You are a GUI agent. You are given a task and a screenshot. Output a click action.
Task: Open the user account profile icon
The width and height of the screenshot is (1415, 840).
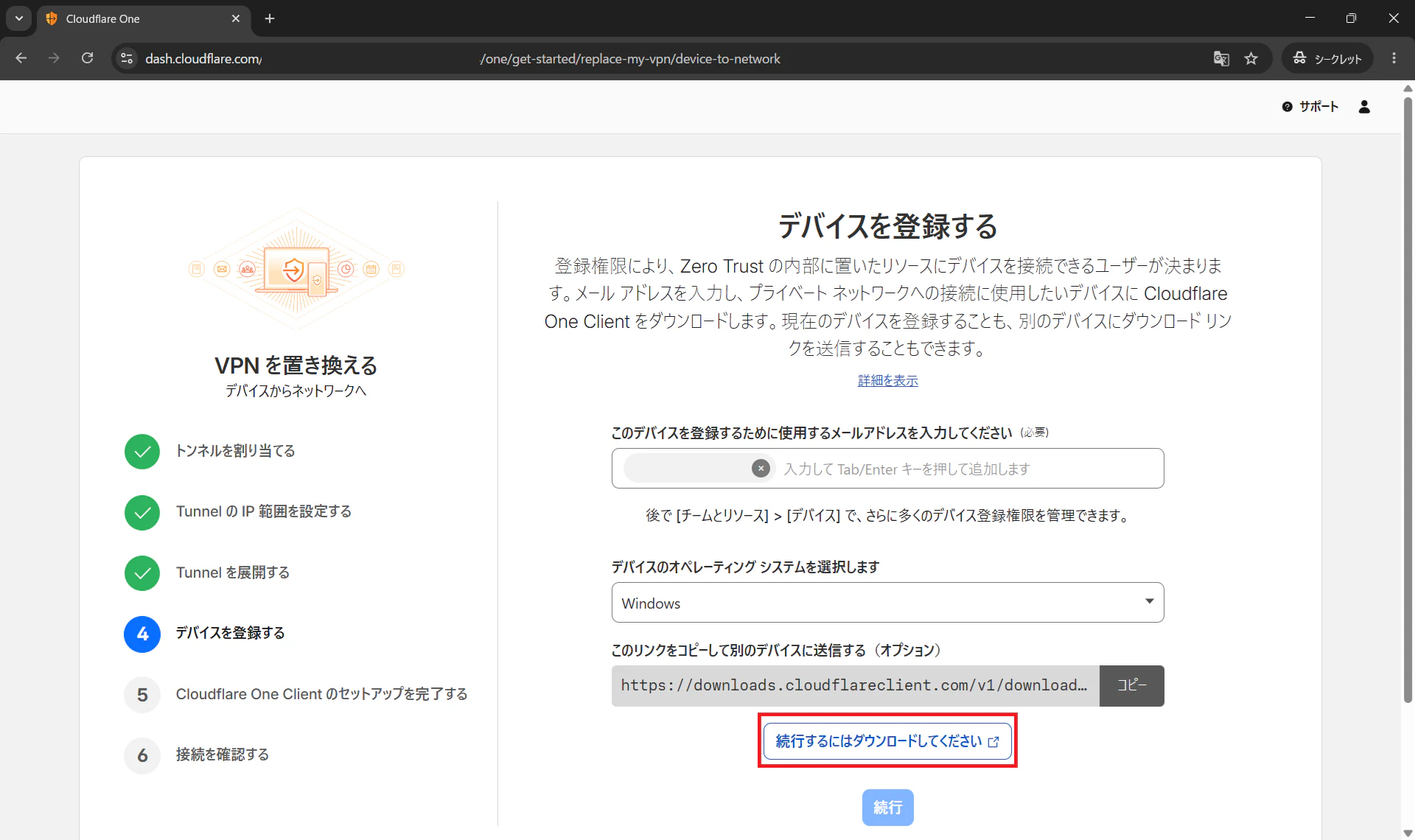click(x=1364, y=107)
